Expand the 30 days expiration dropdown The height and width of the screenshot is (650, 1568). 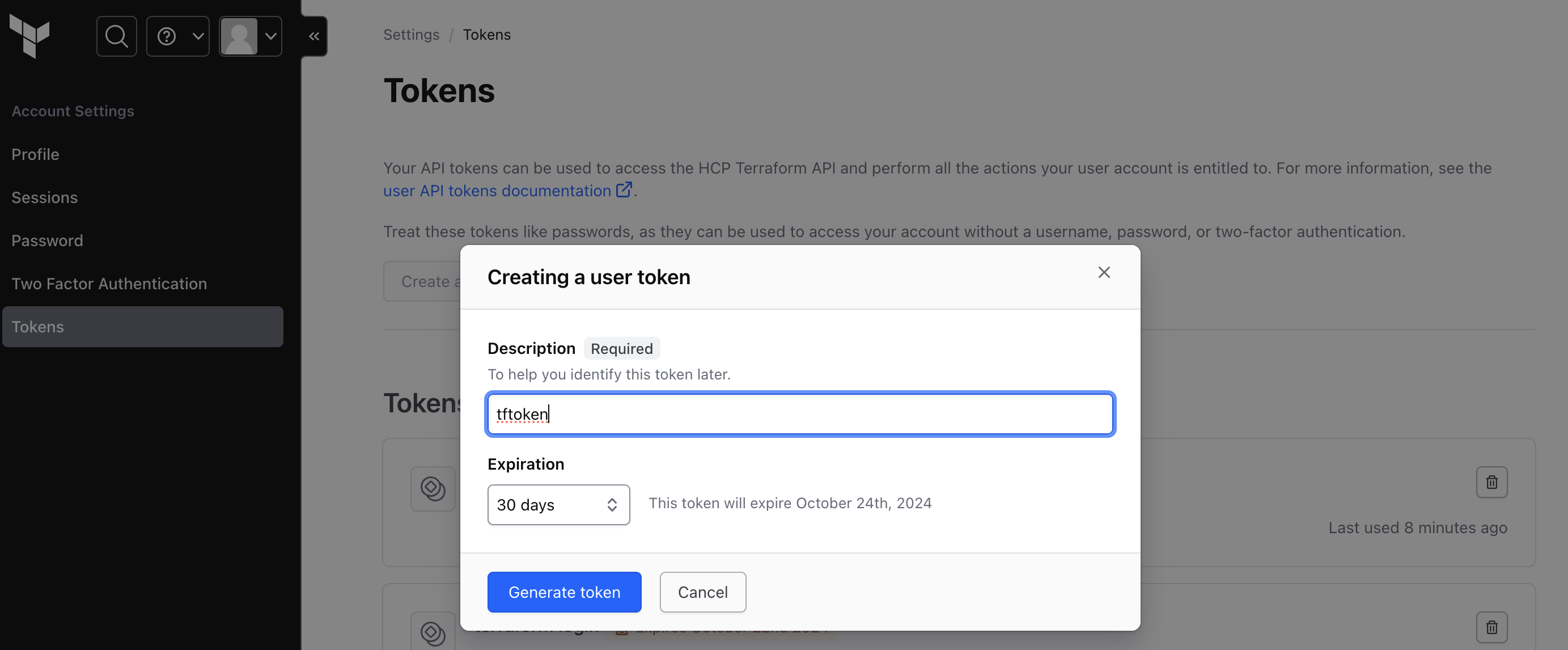point(558,504)
